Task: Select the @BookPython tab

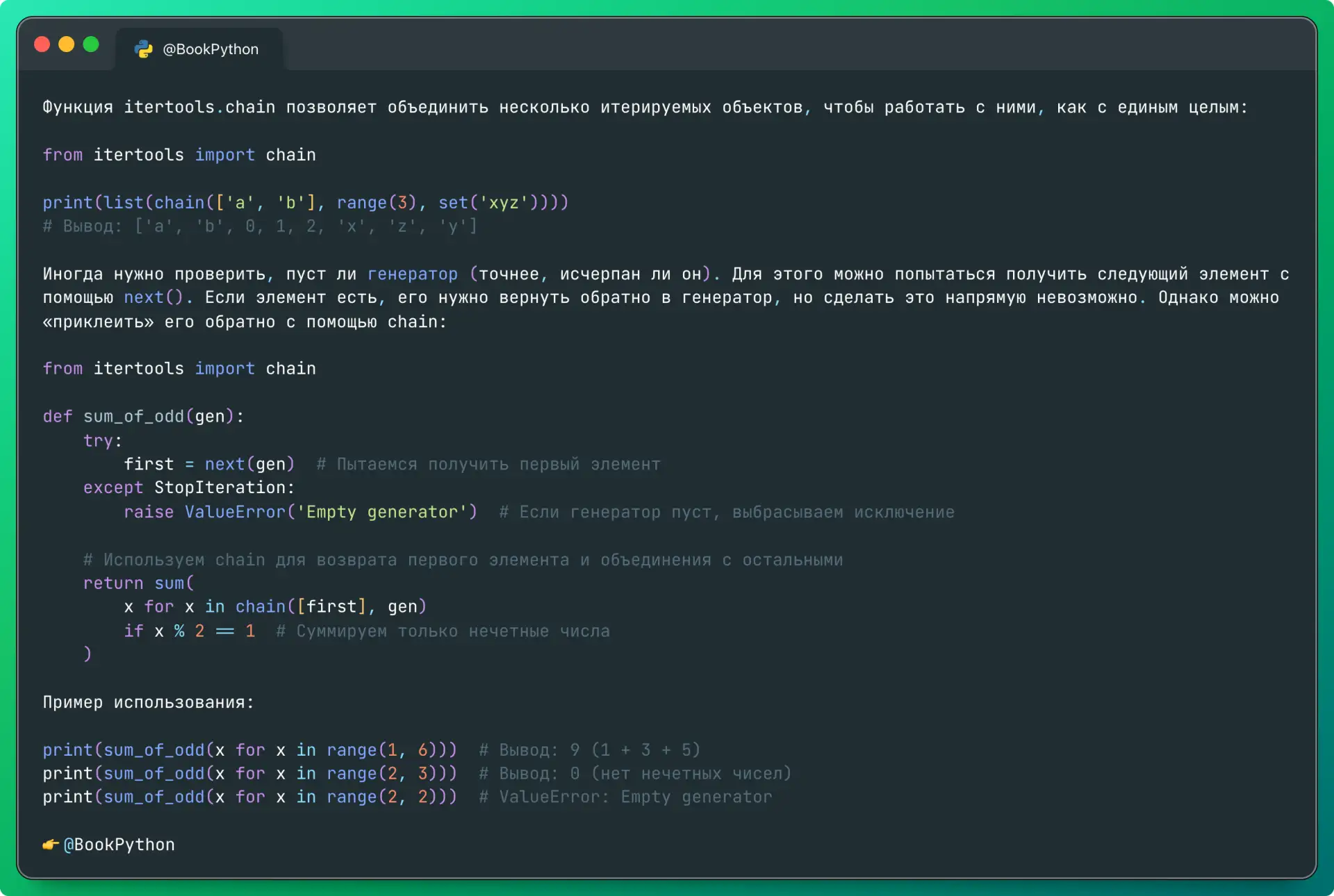Action: [x=199, y=49]
